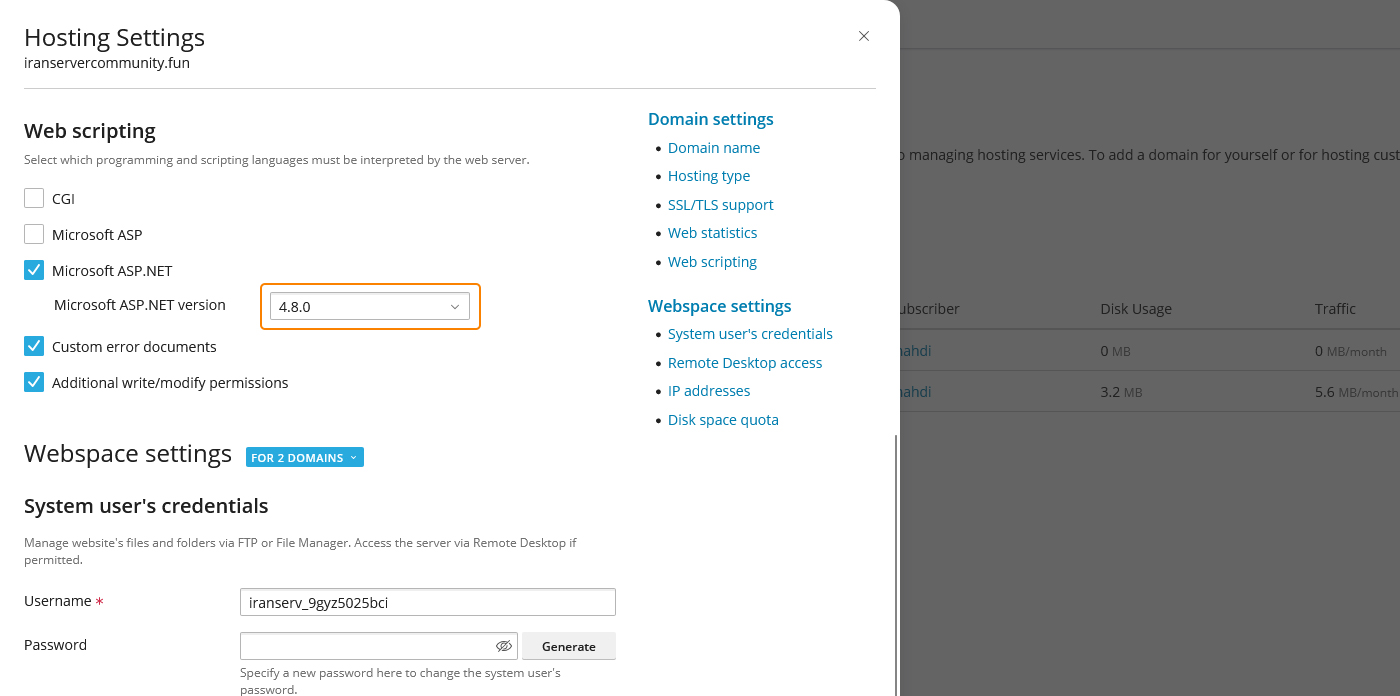The width and height of the screenshot is (1400, 696).
Task: Open the IP addresses link
Action: click(x=709, y=391)
